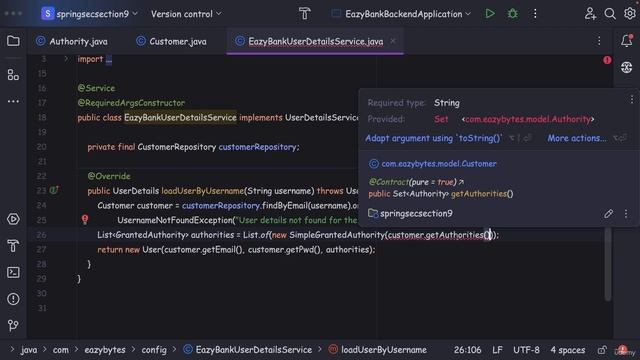The image size is (640, 360).
Task: Open the Notifications bell icon
Action: point(627,40)
